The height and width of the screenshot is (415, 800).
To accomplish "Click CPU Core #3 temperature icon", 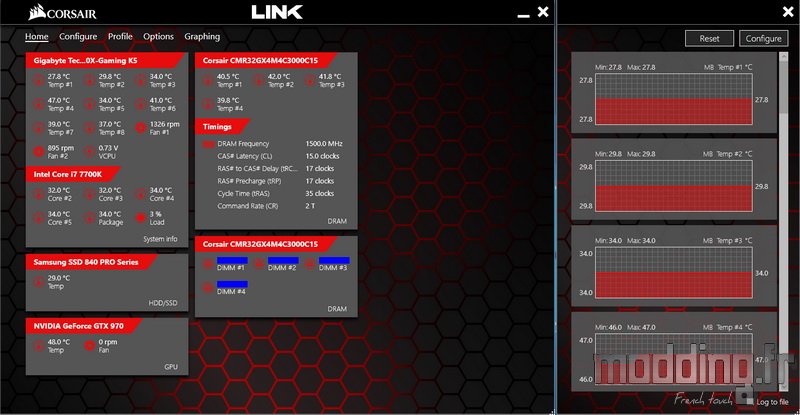I will click(89, 194).
